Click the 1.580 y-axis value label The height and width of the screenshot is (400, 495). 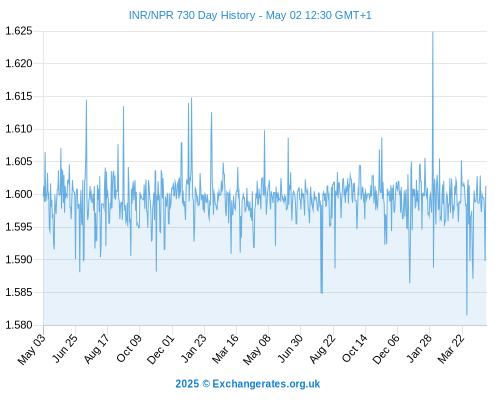[19, 325]
